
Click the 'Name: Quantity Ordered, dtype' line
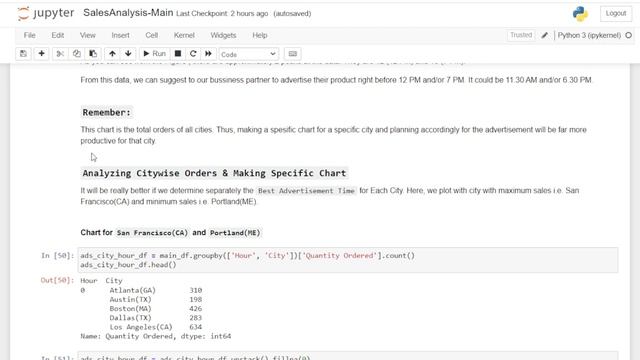point(156,336)
